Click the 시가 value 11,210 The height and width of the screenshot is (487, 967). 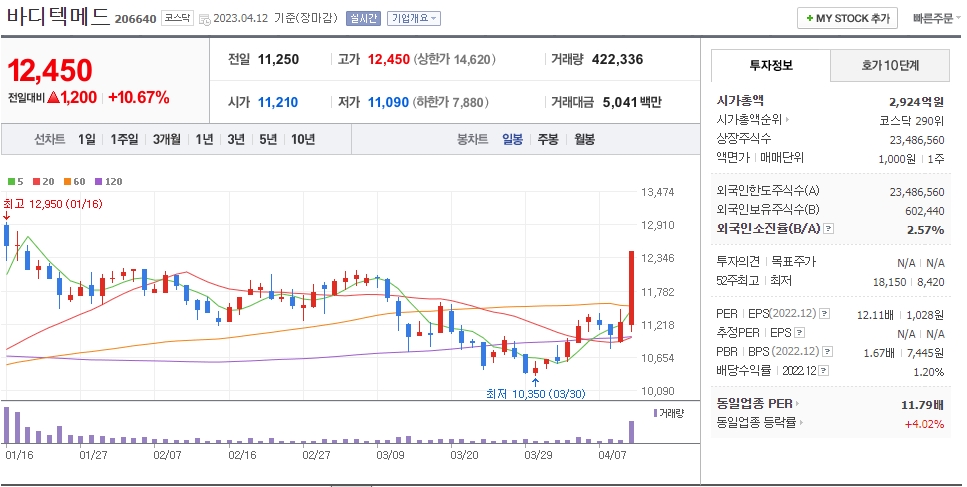[x=278, y=102]
